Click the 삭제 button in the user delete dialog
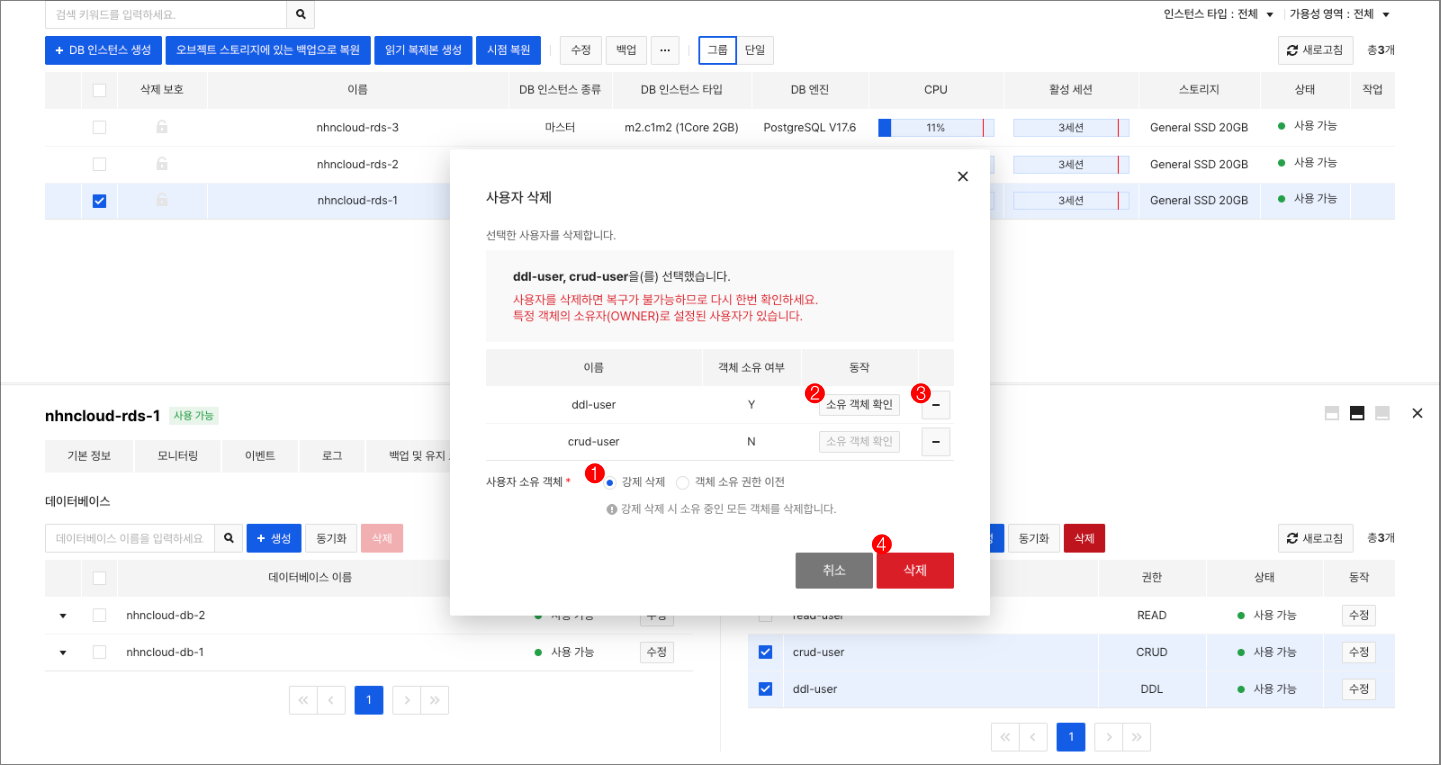Viewport: 1441px width, 765px height. pyautogui.click(x=914, y=570)
